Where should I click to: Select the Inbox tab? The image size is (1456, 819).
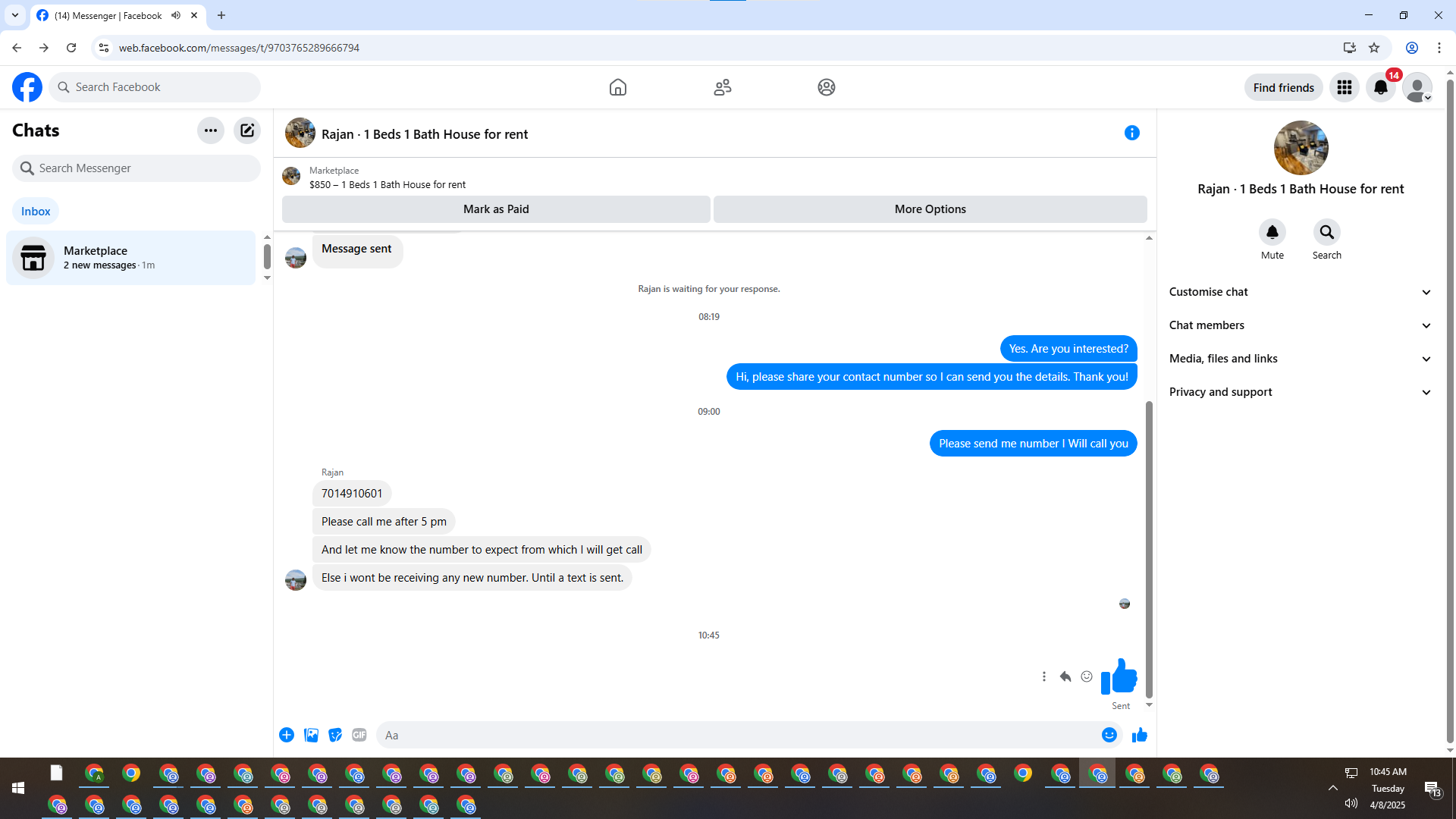(36, 212)
